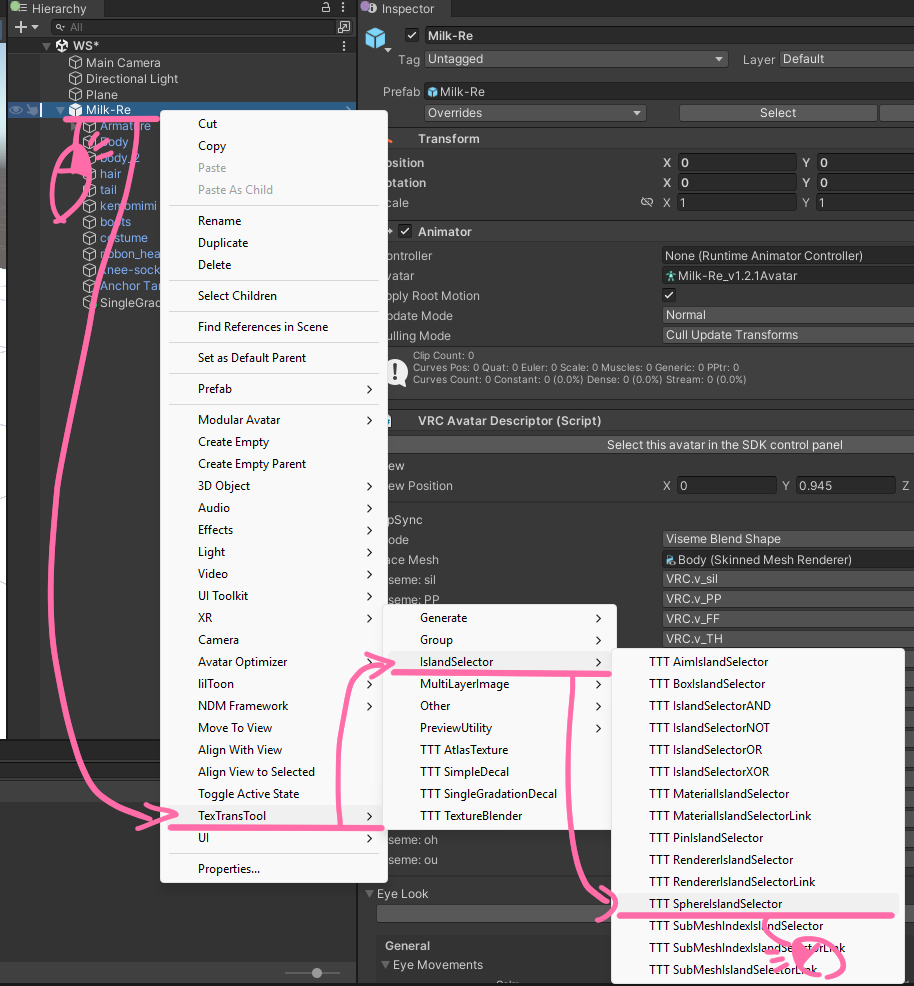Click Duplicate in the context menu
Screen dimensions: 914x986
point(223,243)
